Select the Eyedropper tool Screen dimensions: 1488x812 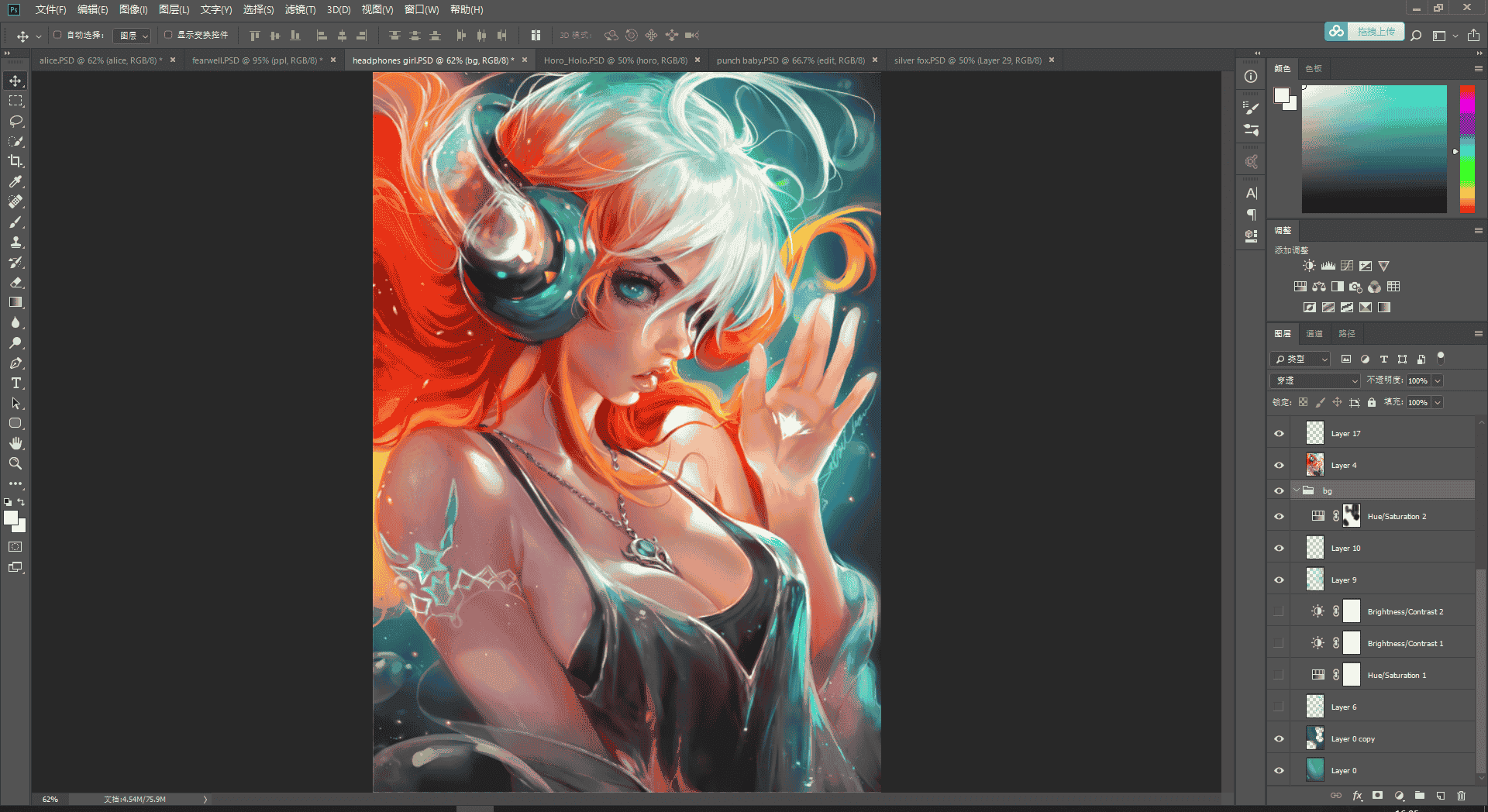point(15,181)
